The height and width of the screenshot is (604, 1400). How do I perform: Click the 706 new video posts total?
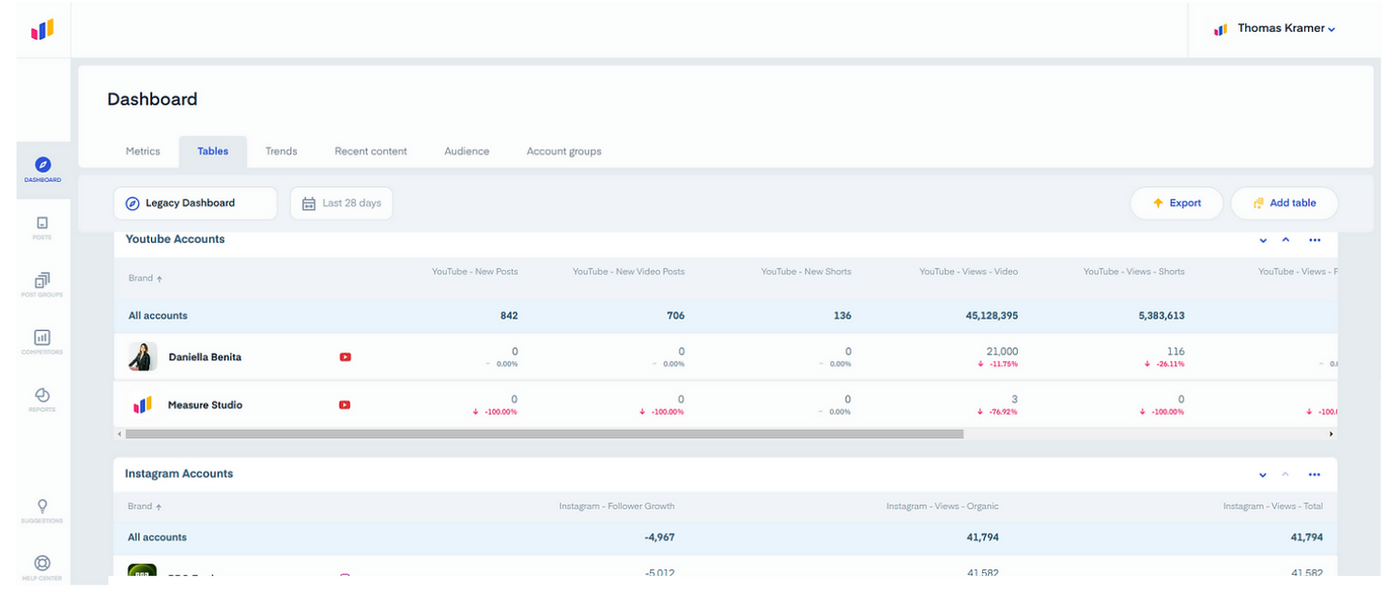[x=676, y=316]
